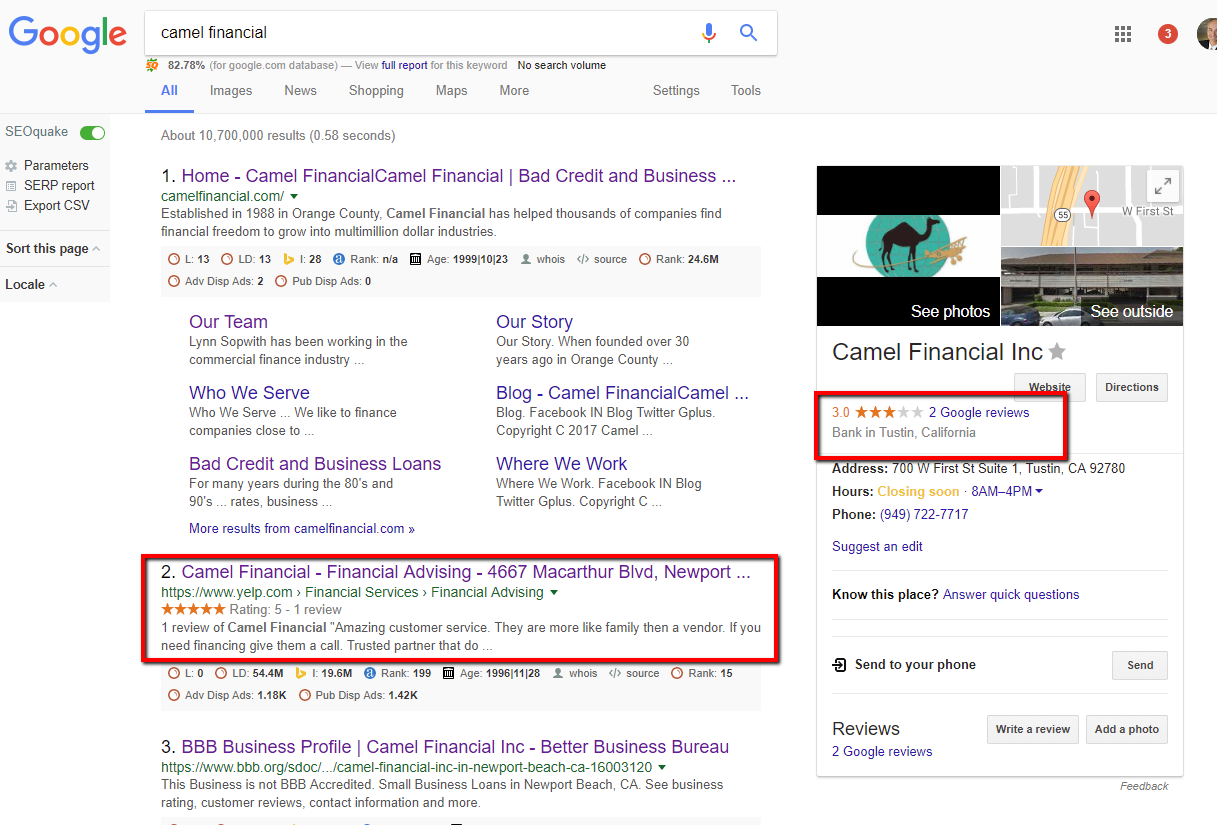The height and width of the screenshot is (825, 1217).
Task: Open the See outside street view thumbnail
Action: pyautogui.click(x=1092, y=287)
